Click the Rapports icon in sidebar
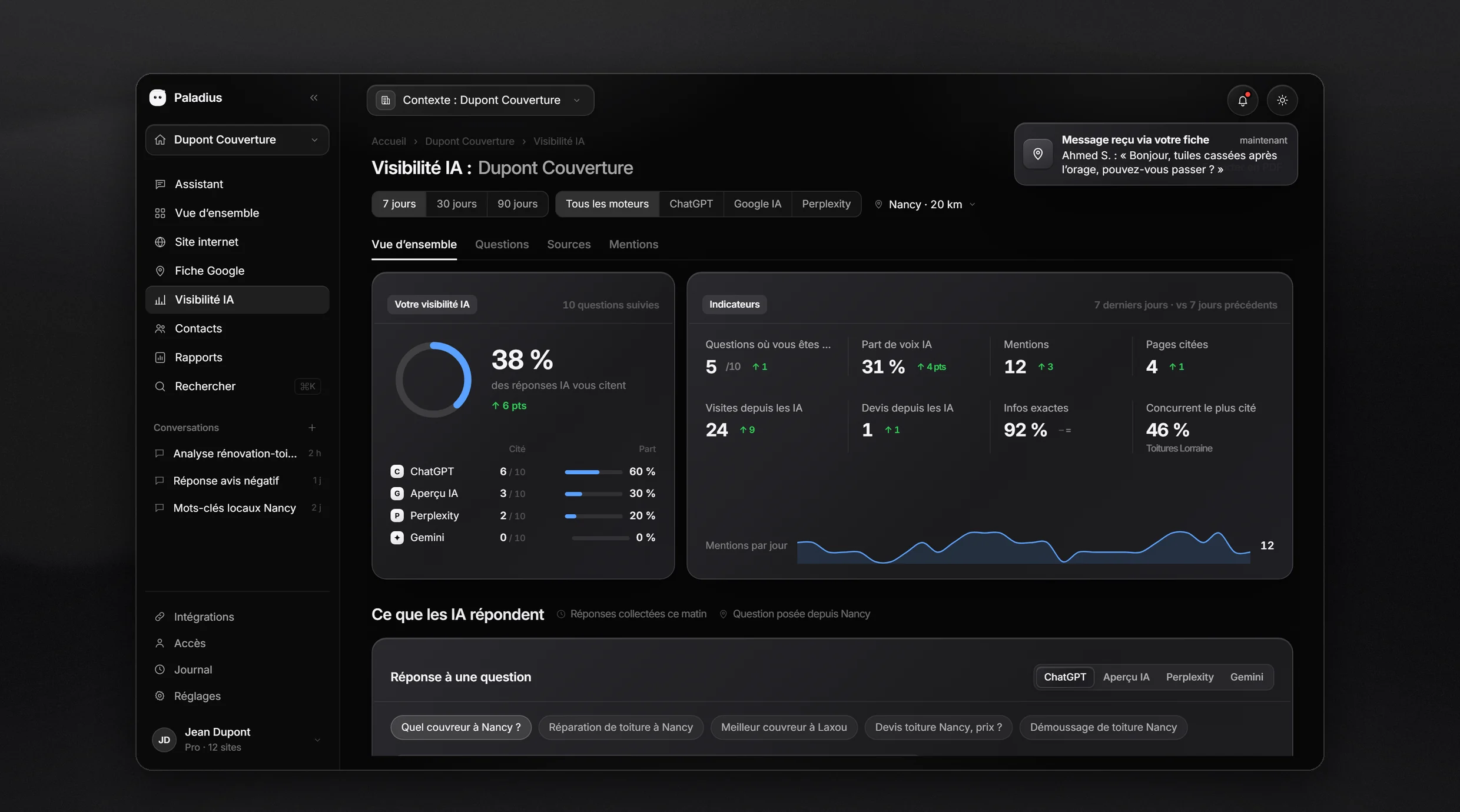This screenshot has height=812, width=1460. pyautogui.click(x=160, y=357)
